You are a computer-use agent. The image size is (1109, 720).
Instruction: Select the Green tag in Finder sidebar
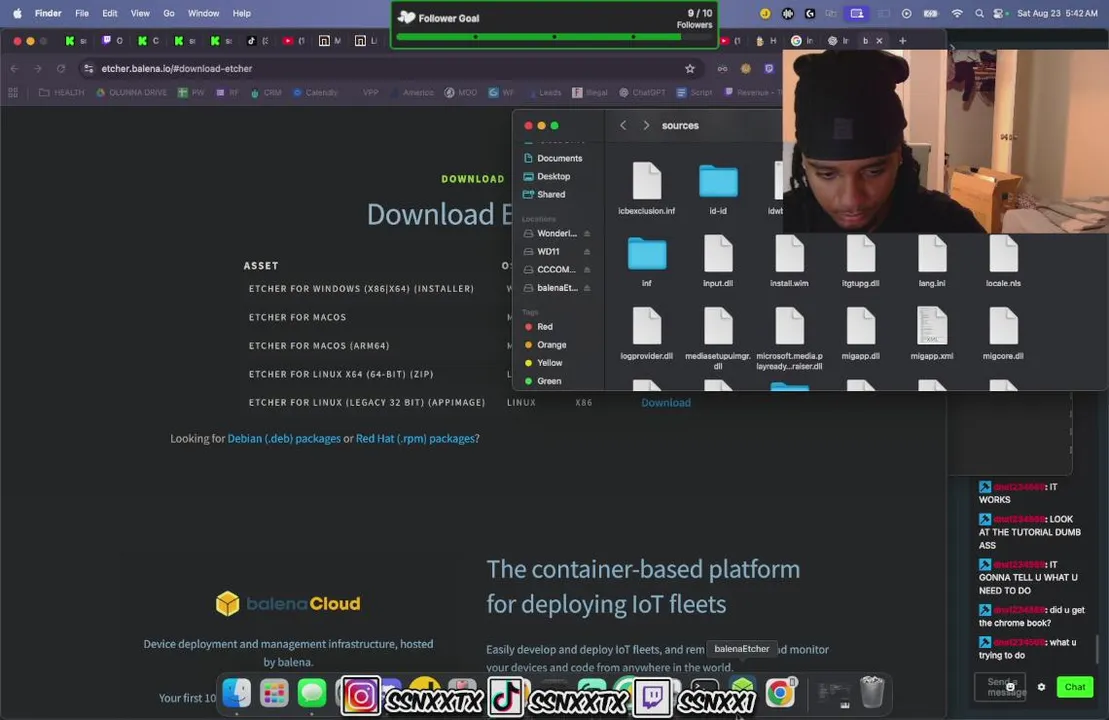click(x=542, y=381)
